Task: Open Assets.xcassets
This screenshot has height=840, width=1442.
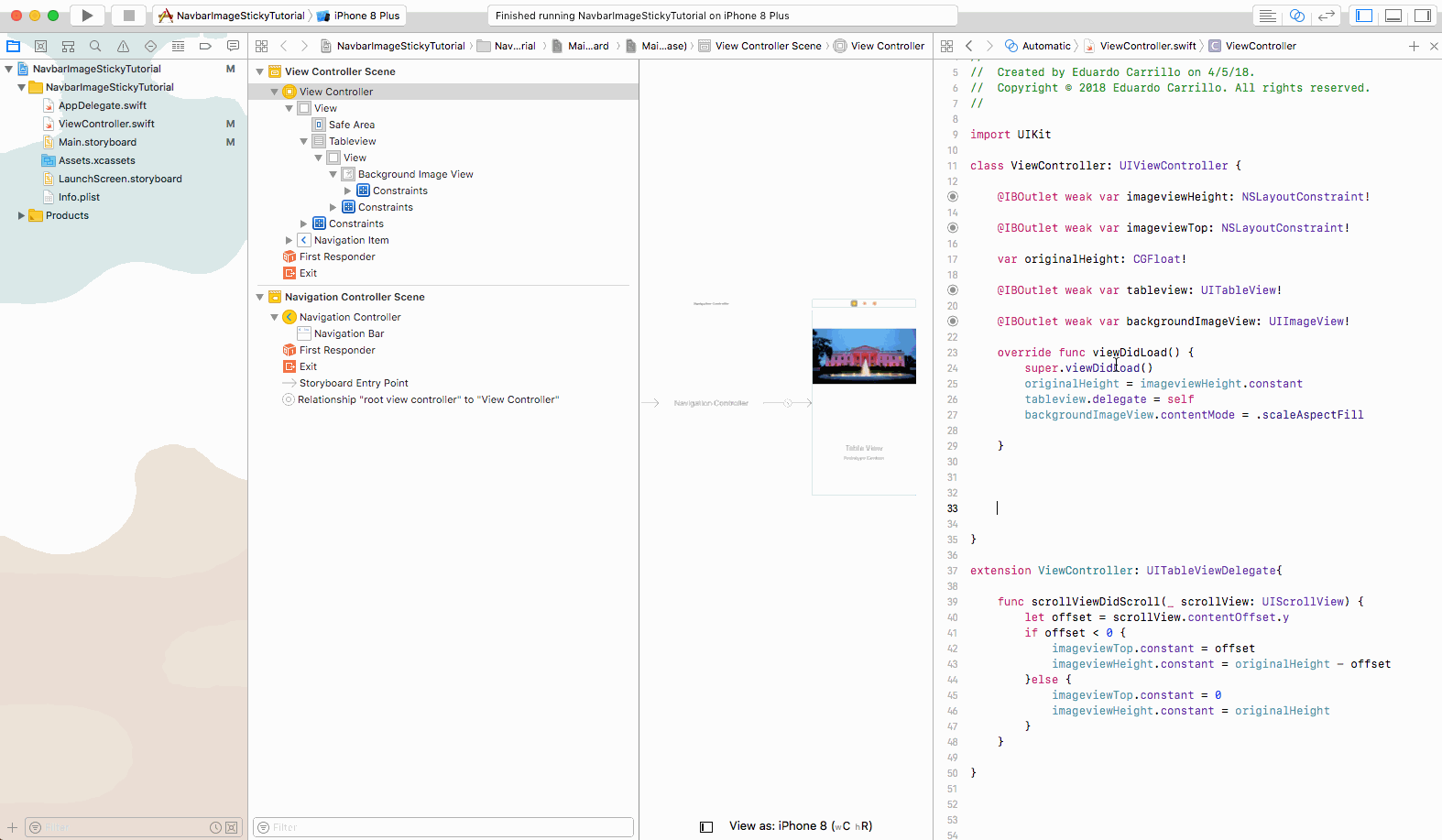Action: (x=96, y=160)
